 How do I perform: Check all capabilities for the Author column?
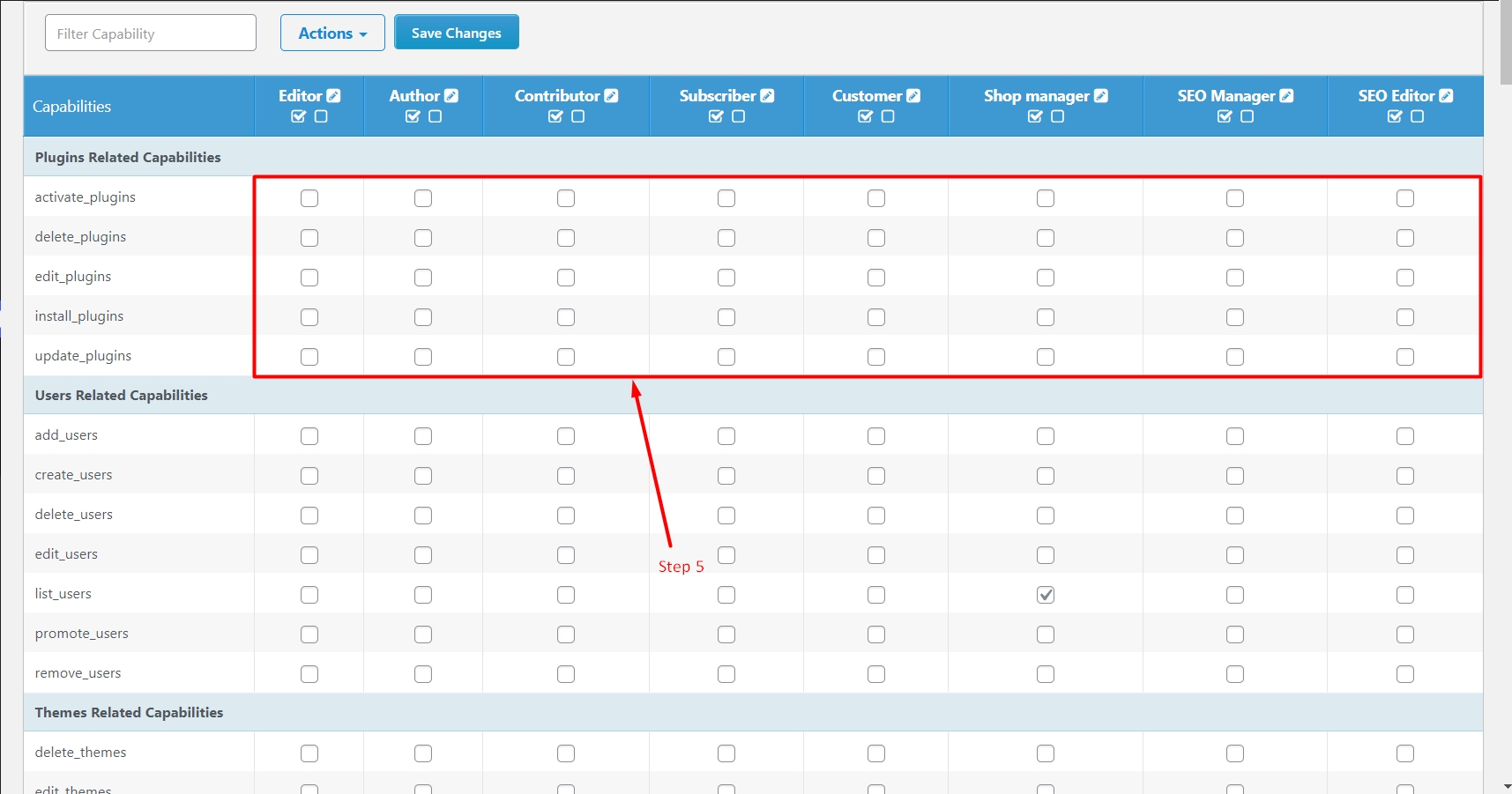point(413,116)
